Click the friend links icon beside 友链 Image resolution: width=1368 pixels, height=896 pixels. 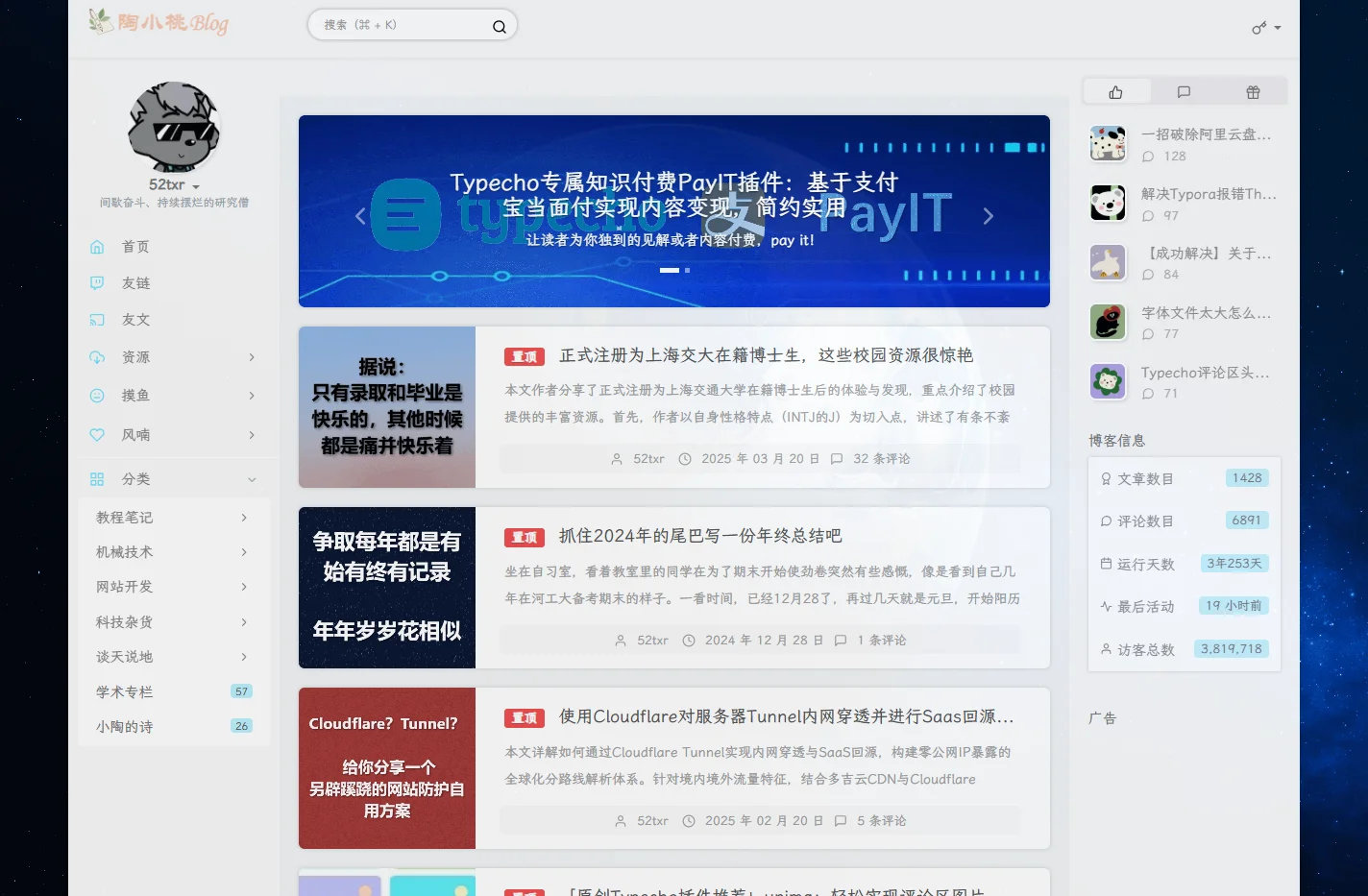[x=97, y=283]
